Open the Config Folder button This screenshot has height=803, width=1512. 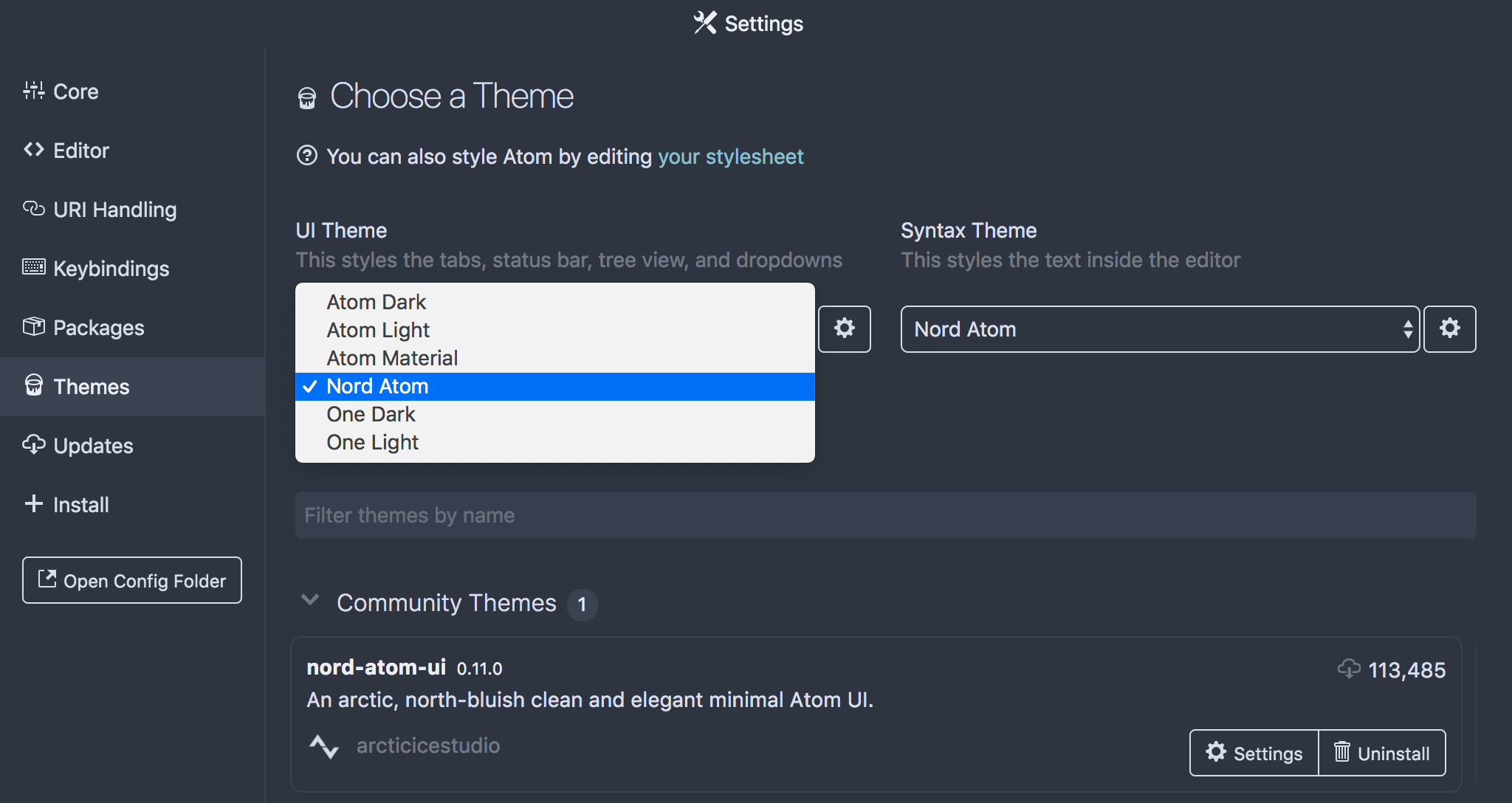(132, 580)
